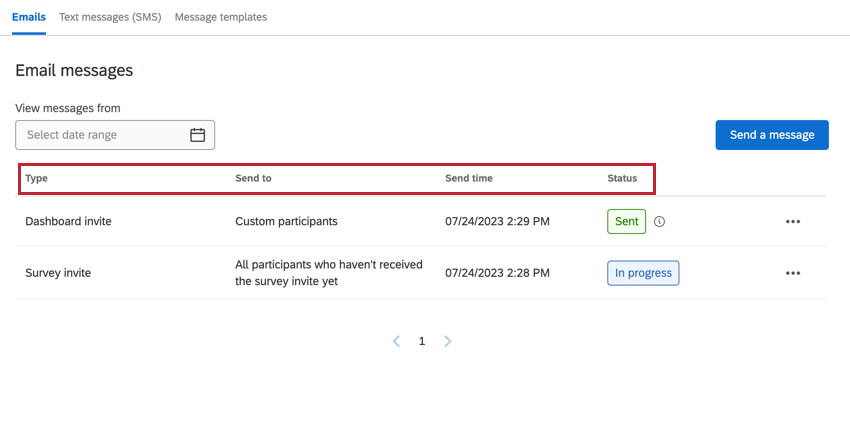
Task: Open the Text messages (SMS) tab
Action: (x=110, y=17)
